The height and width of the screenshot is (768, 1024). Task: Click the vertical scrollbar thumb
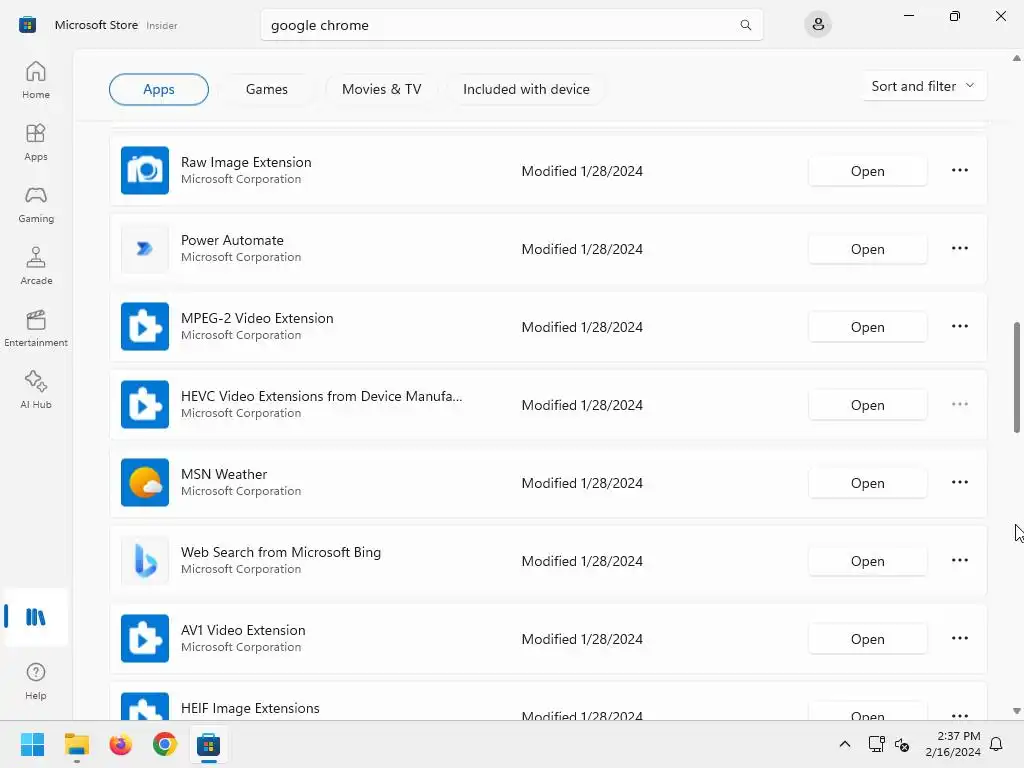[1017, 377]
